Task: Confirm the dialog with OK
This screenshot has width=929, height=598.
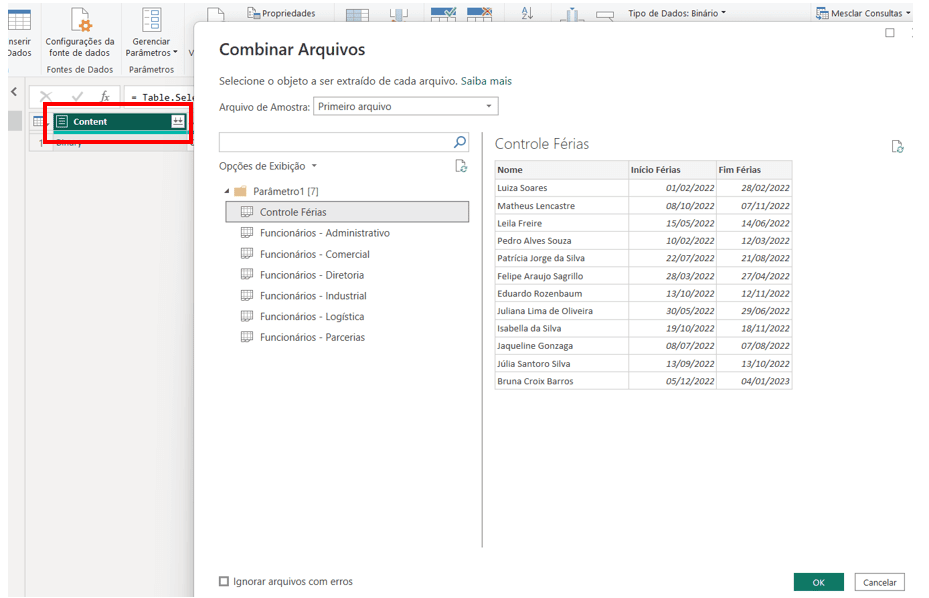Action: (x=819, y=582)
